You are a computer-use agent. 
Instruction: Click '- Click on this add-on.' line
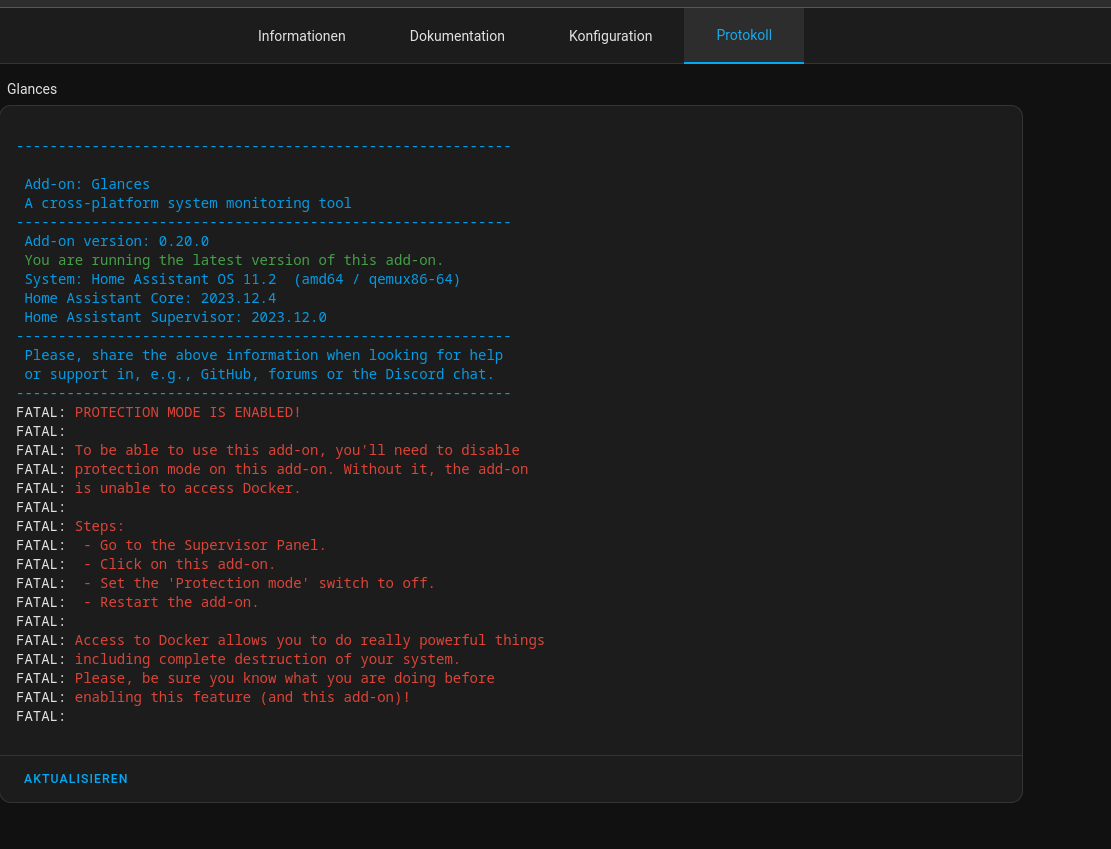(x=179, y=565)
